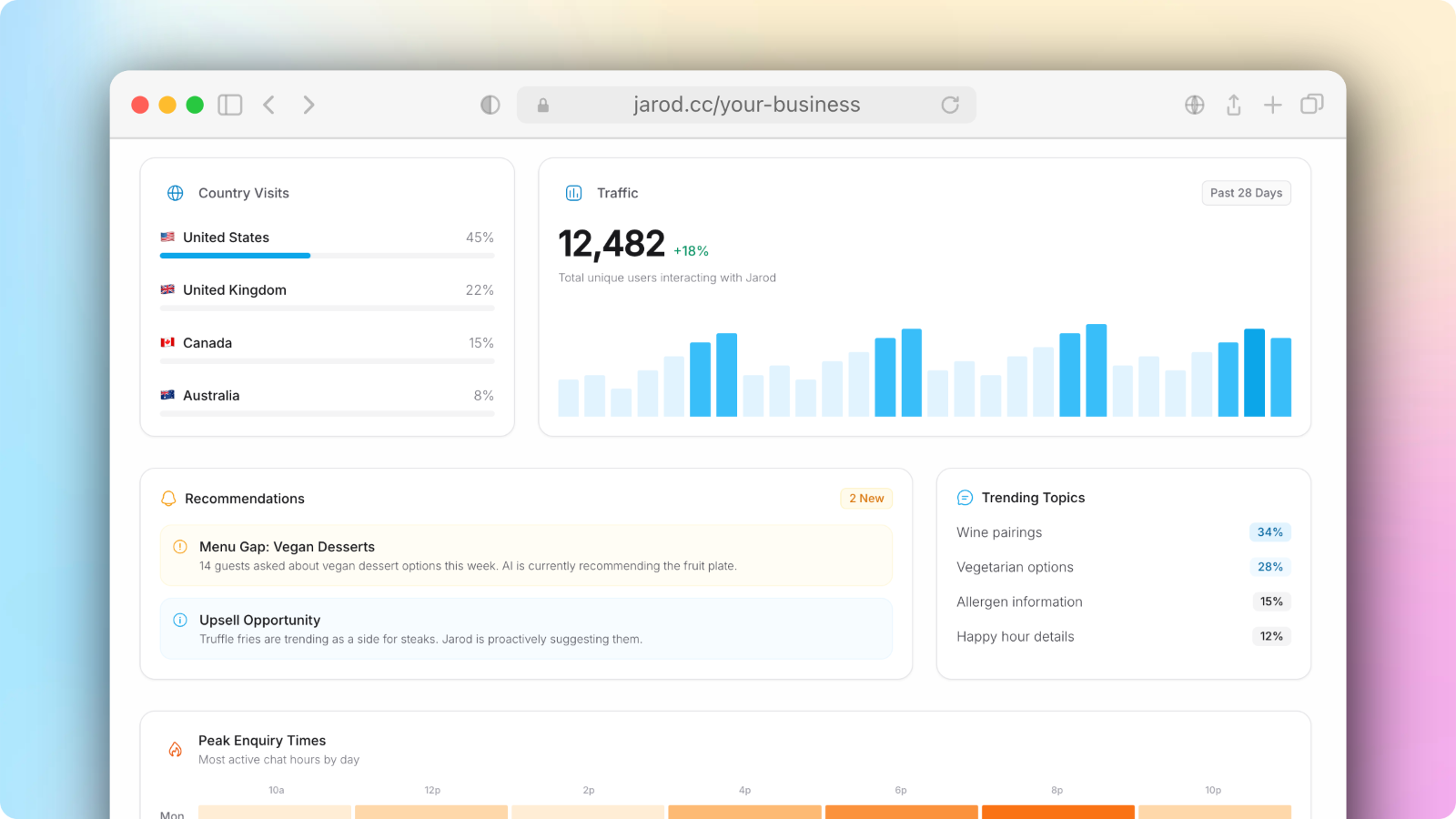Click the darkest blue traffic bar
This screenshot has height=819, width=1456.
[x=1254, y=373]
